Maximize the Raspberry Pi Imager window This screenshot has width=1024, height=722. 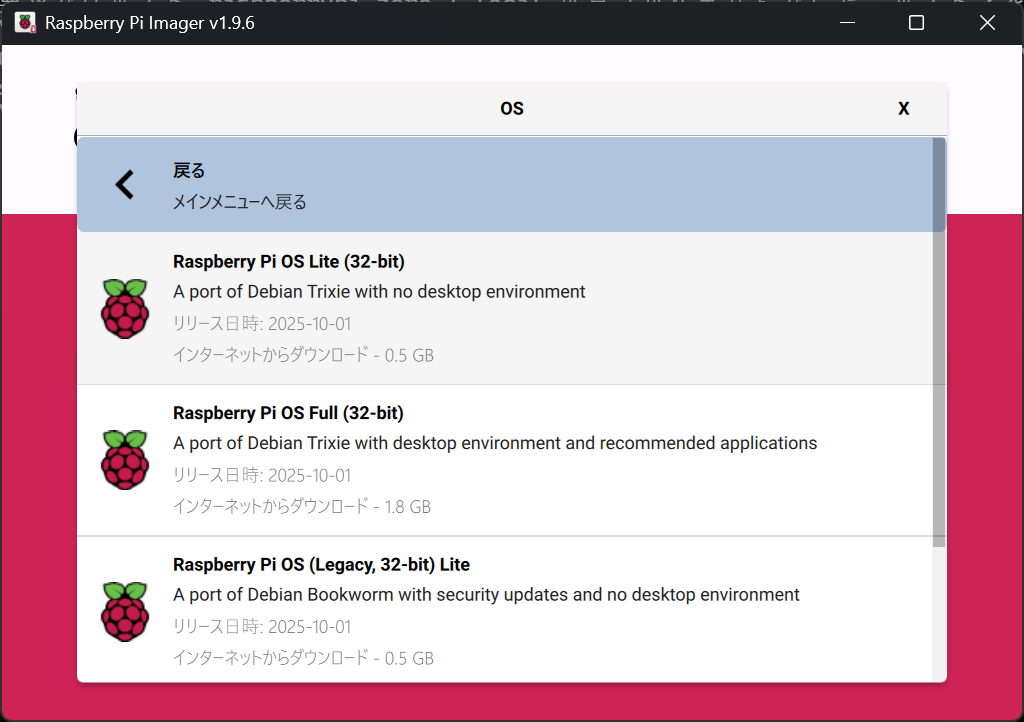[x=915, y=23]
